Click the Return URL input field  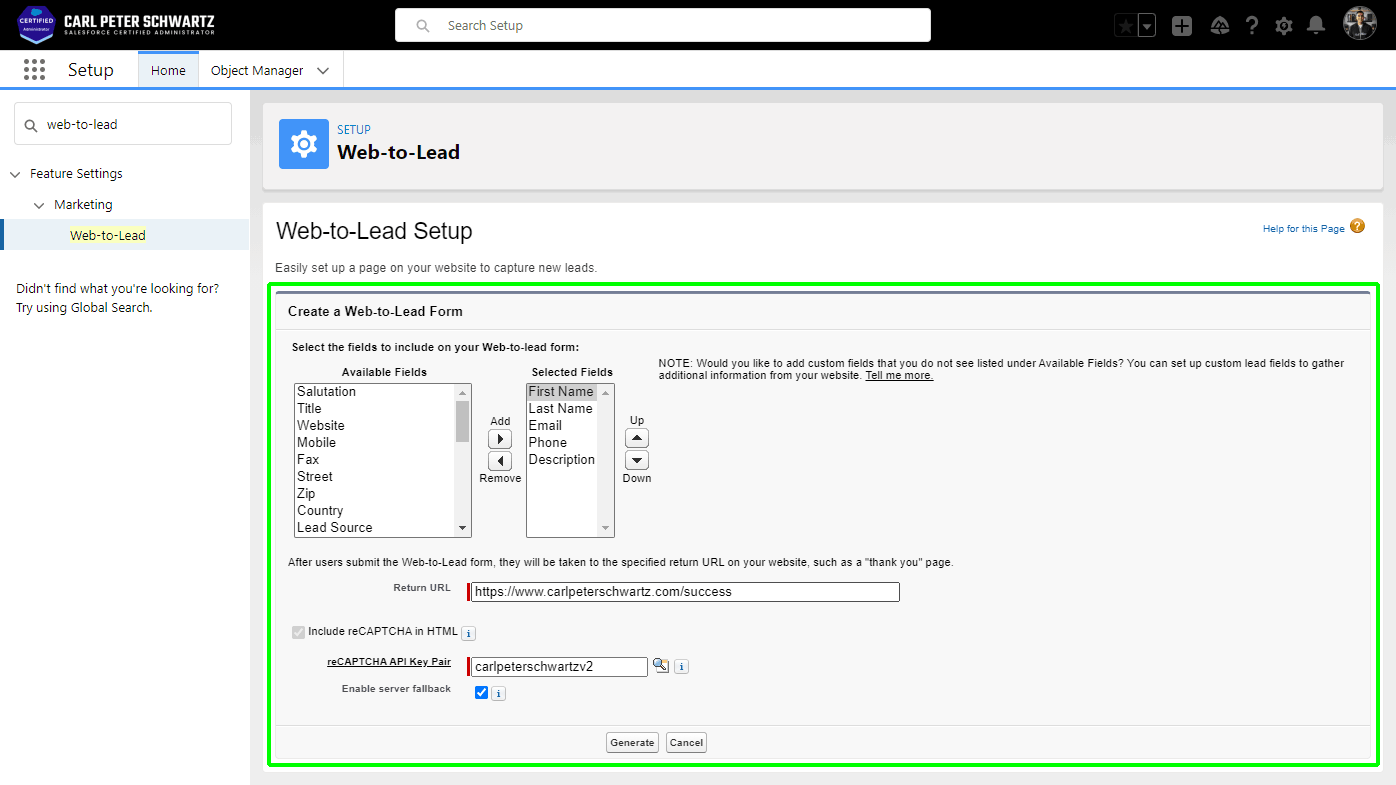pos(686,592)
